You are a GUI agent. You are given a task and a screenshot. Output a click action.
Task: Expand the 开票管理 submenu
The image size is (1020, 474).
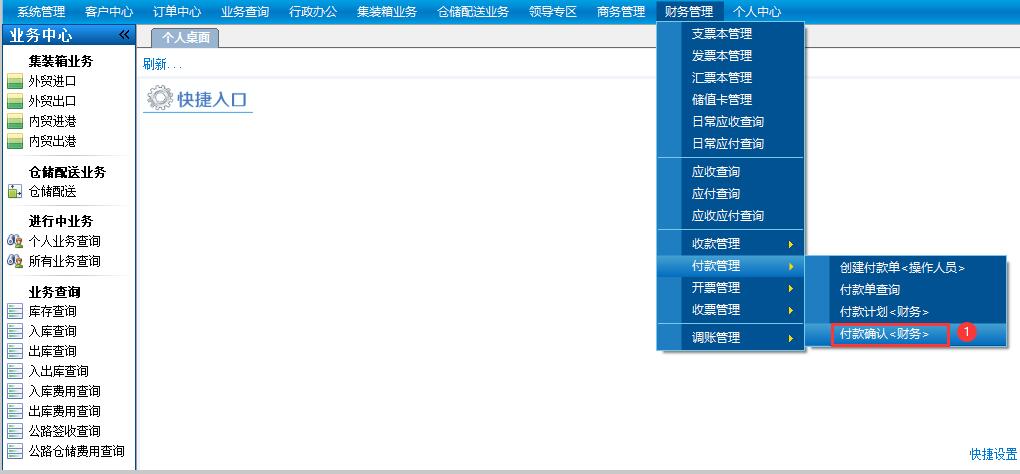click(x=730, y=288)
